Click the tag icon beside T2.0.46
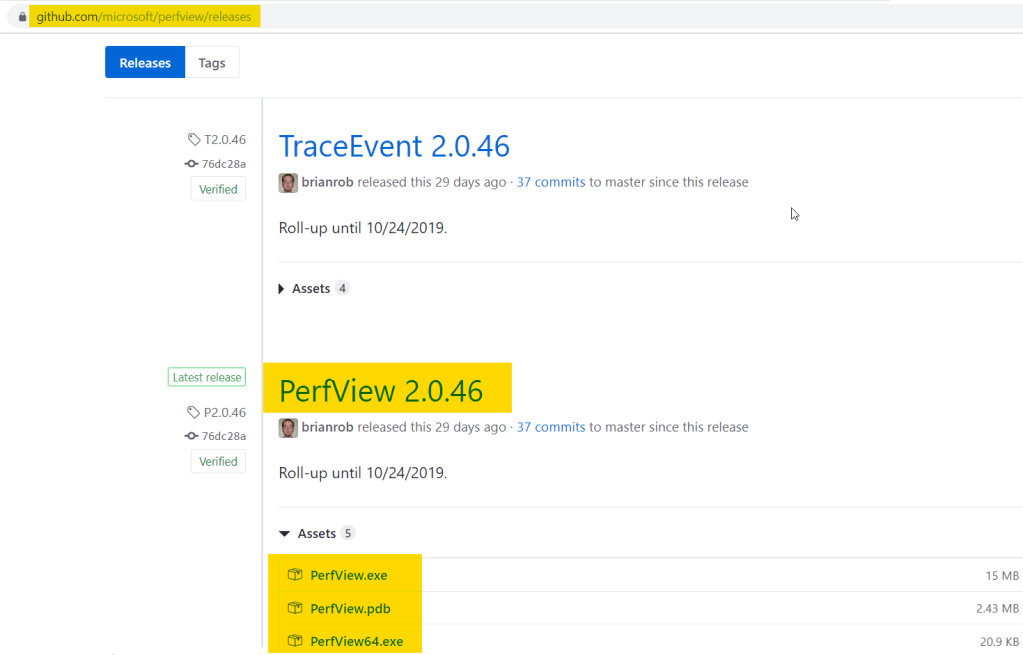1023x655 pixels. tap(194, 140)
